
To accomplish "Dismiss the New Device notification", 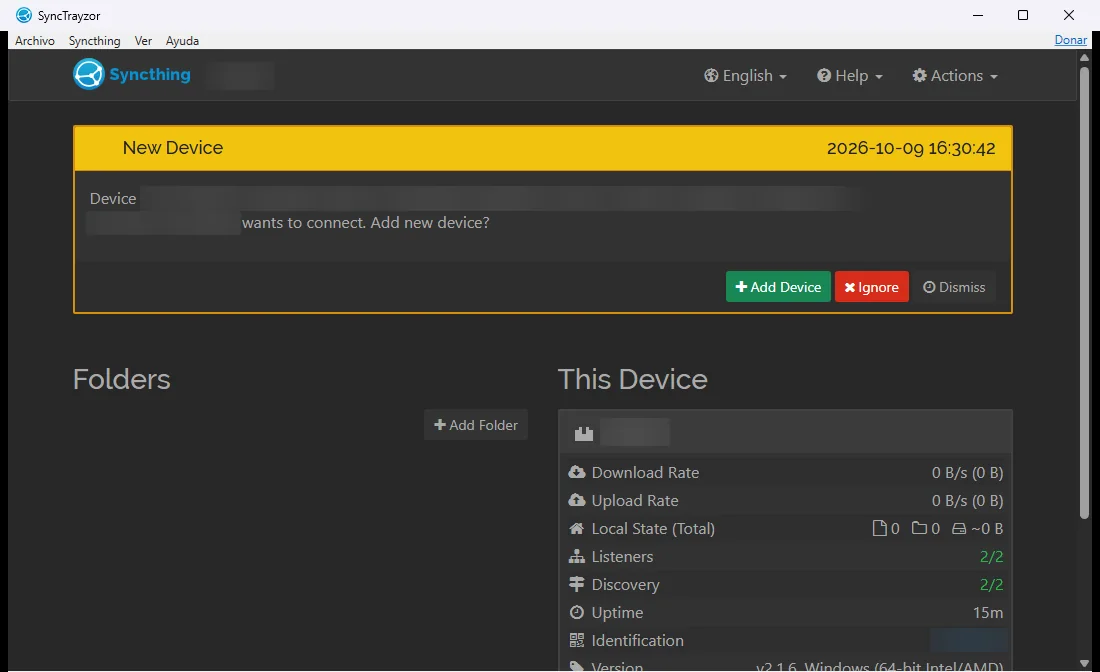I will 954,287.
